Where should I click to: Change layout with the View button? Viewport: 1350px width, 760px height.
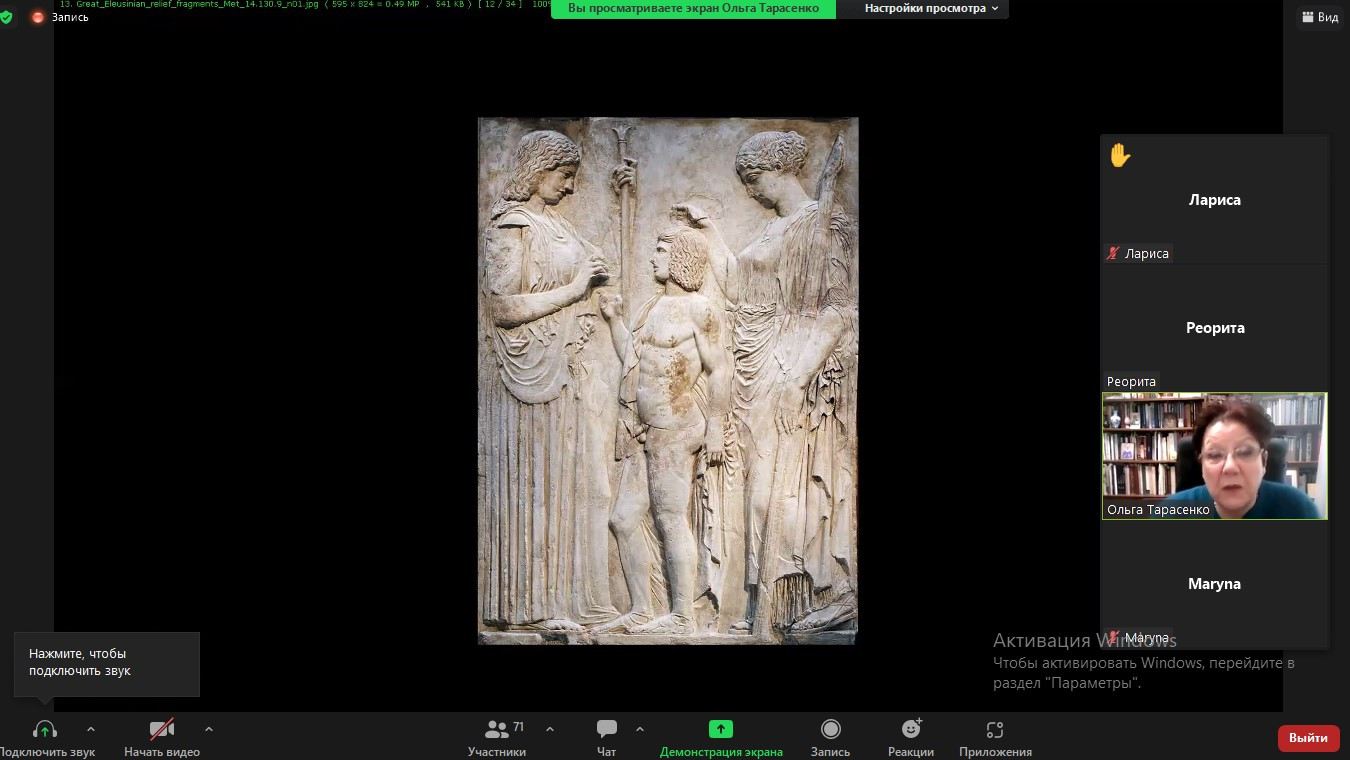[1319, 17]
